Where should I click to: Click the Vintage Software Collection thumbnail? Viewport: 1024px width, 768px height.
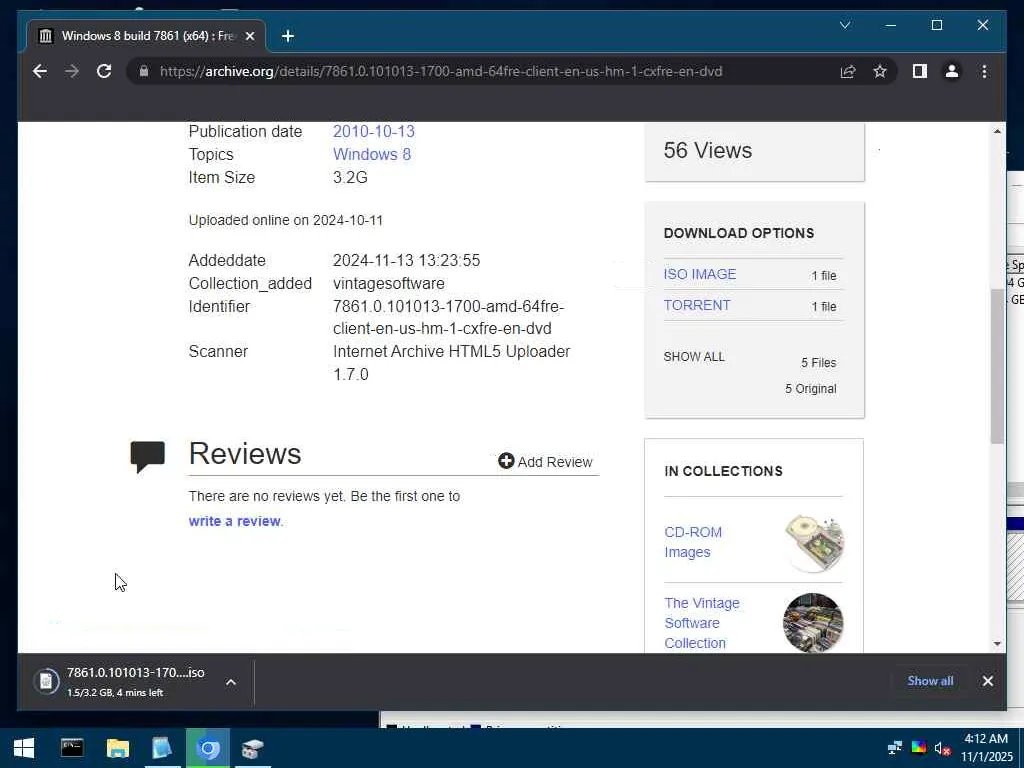click(x=813, y=622)
